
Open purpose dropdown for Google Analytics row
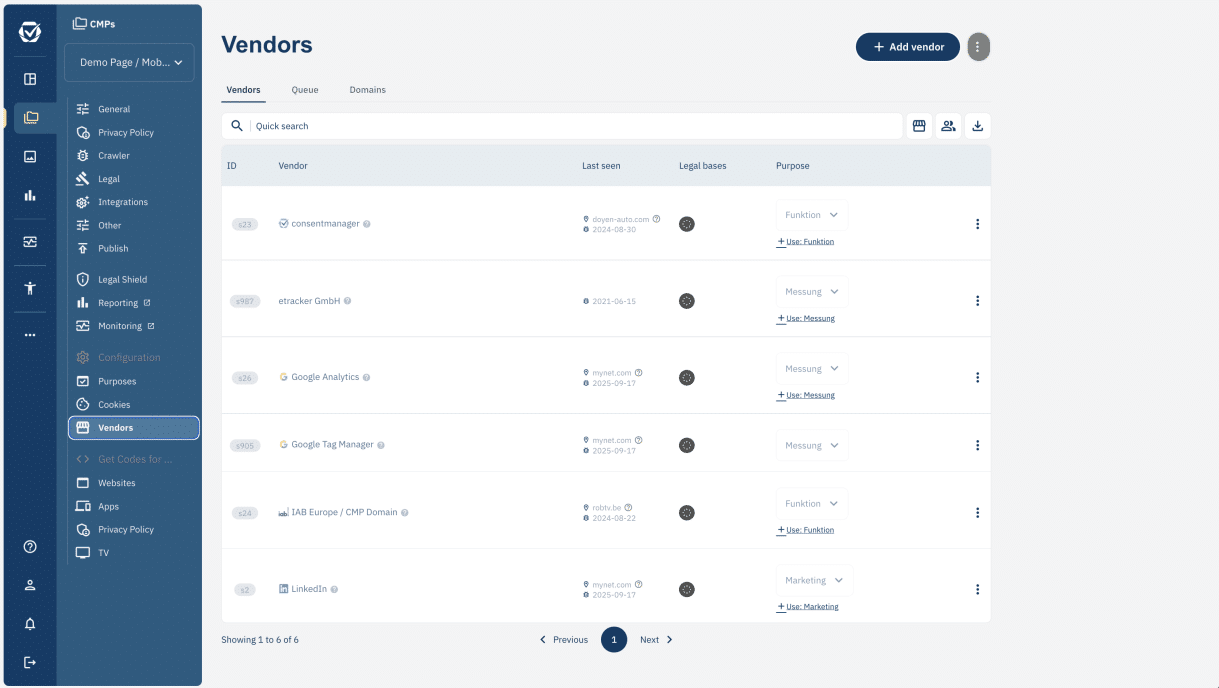[812, 369]
